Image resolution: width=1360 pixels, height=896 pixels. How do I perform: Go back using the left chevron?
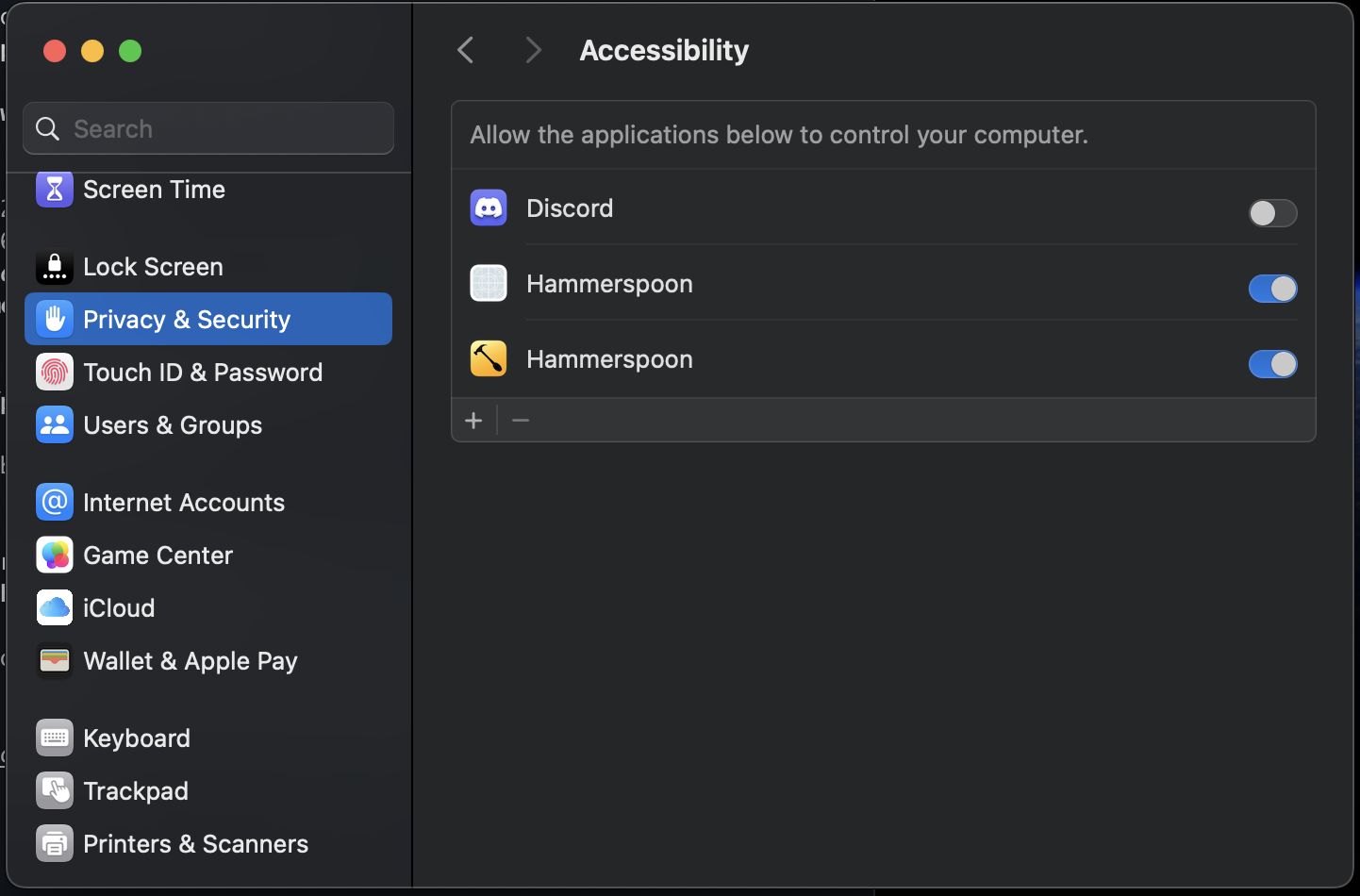click(466, 50)
